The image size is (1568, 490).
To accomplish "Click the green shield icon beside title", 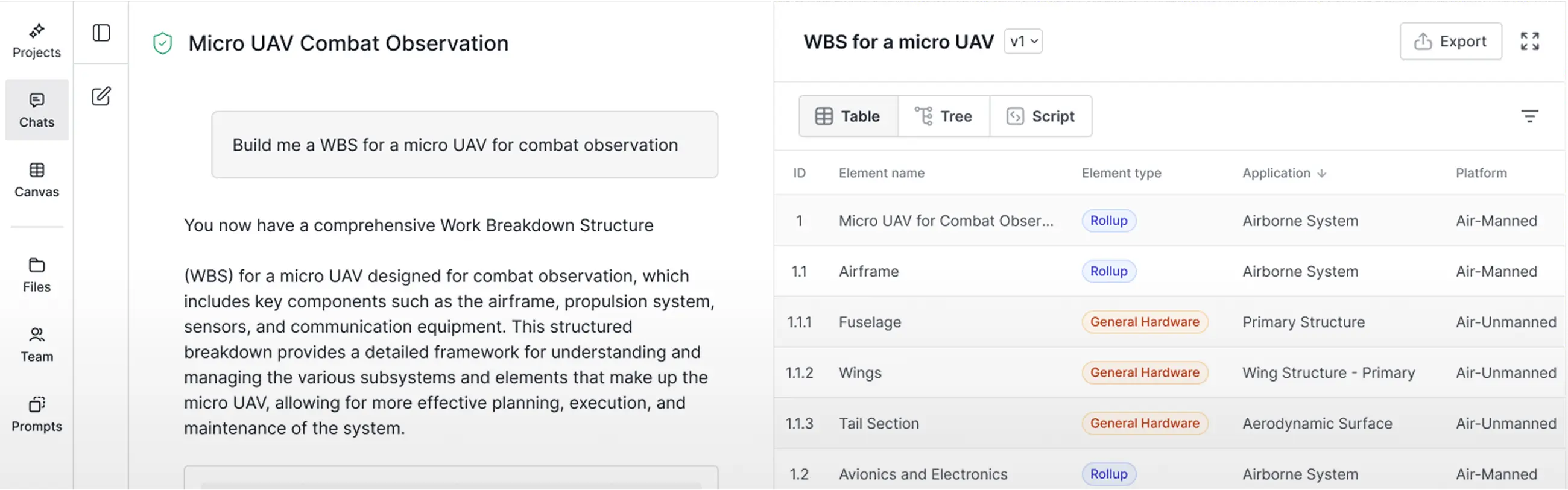I will coord(162,43).
